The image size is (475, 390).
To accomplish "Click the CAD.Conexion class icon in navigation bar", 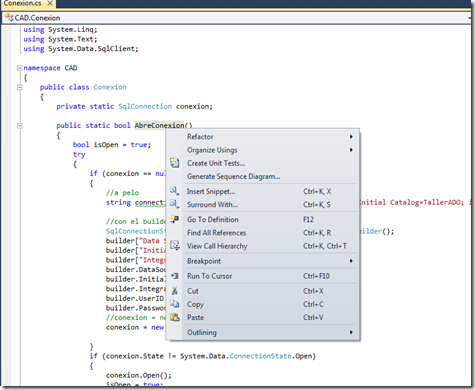I will (x=9, y=17).
